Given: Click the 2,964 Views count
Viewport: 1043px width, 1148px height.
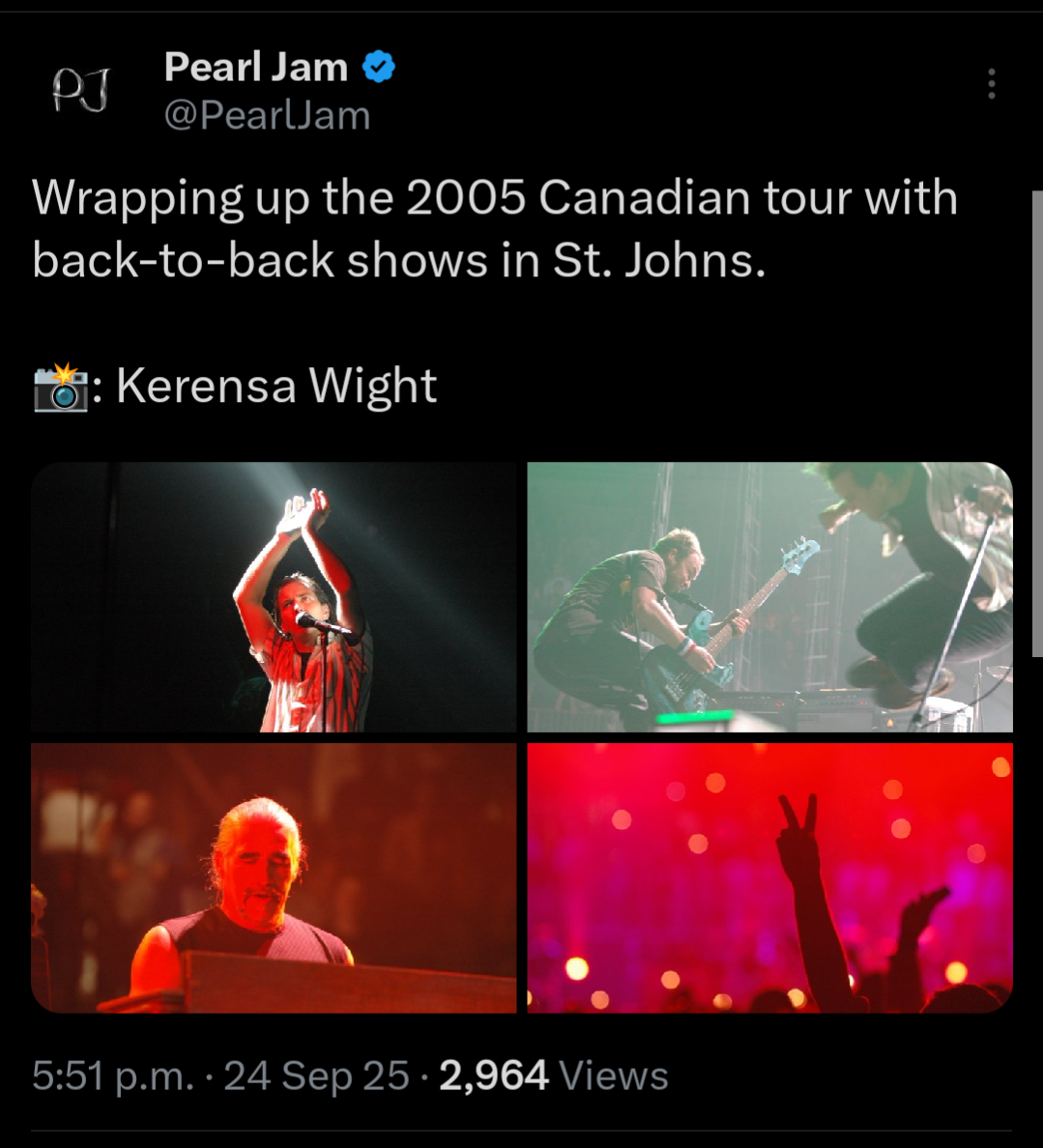Looking at the screenshot, I should point(553,1076).
